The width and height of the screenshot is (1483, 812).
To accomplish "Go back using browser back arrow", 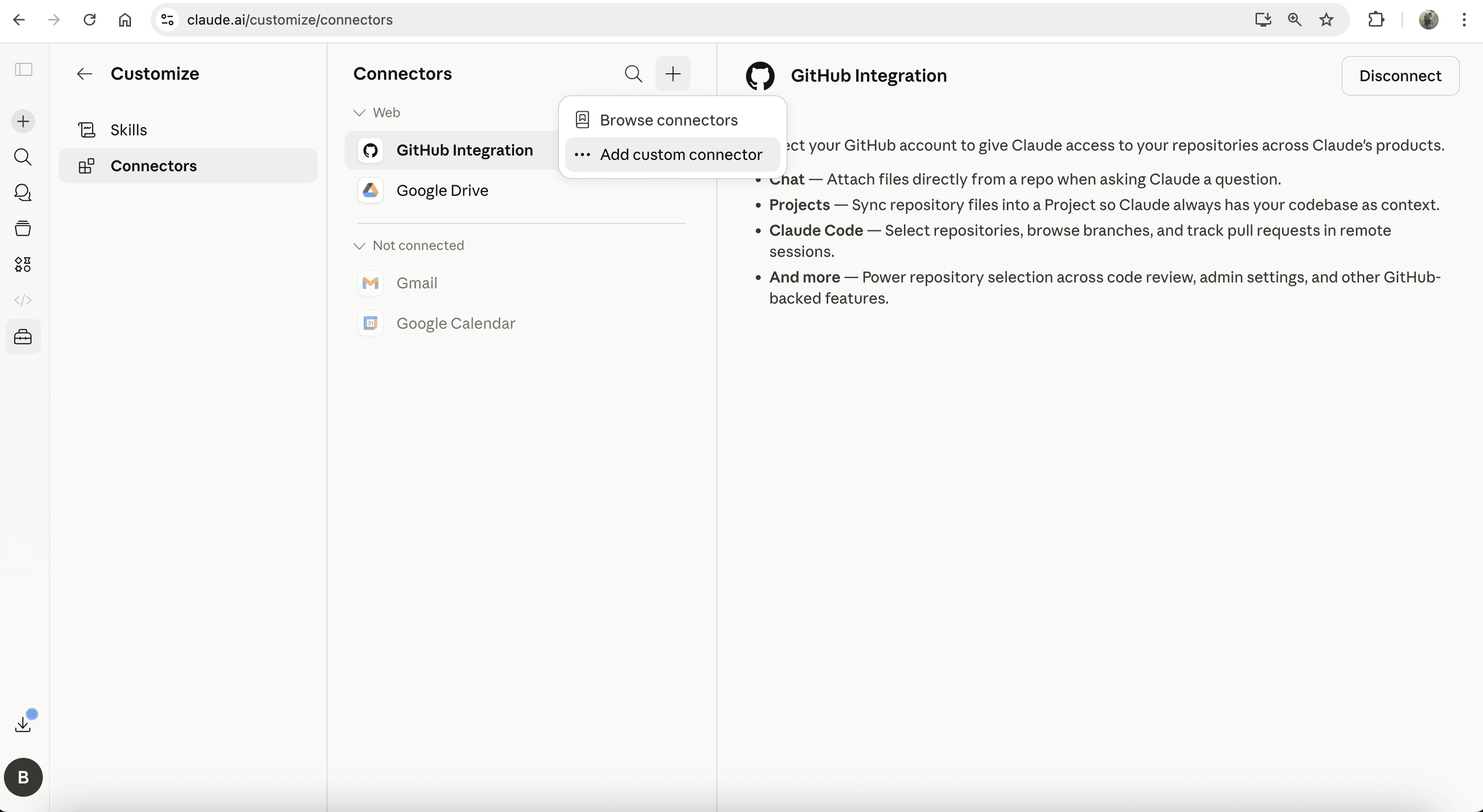I will (x=19, y=20).
